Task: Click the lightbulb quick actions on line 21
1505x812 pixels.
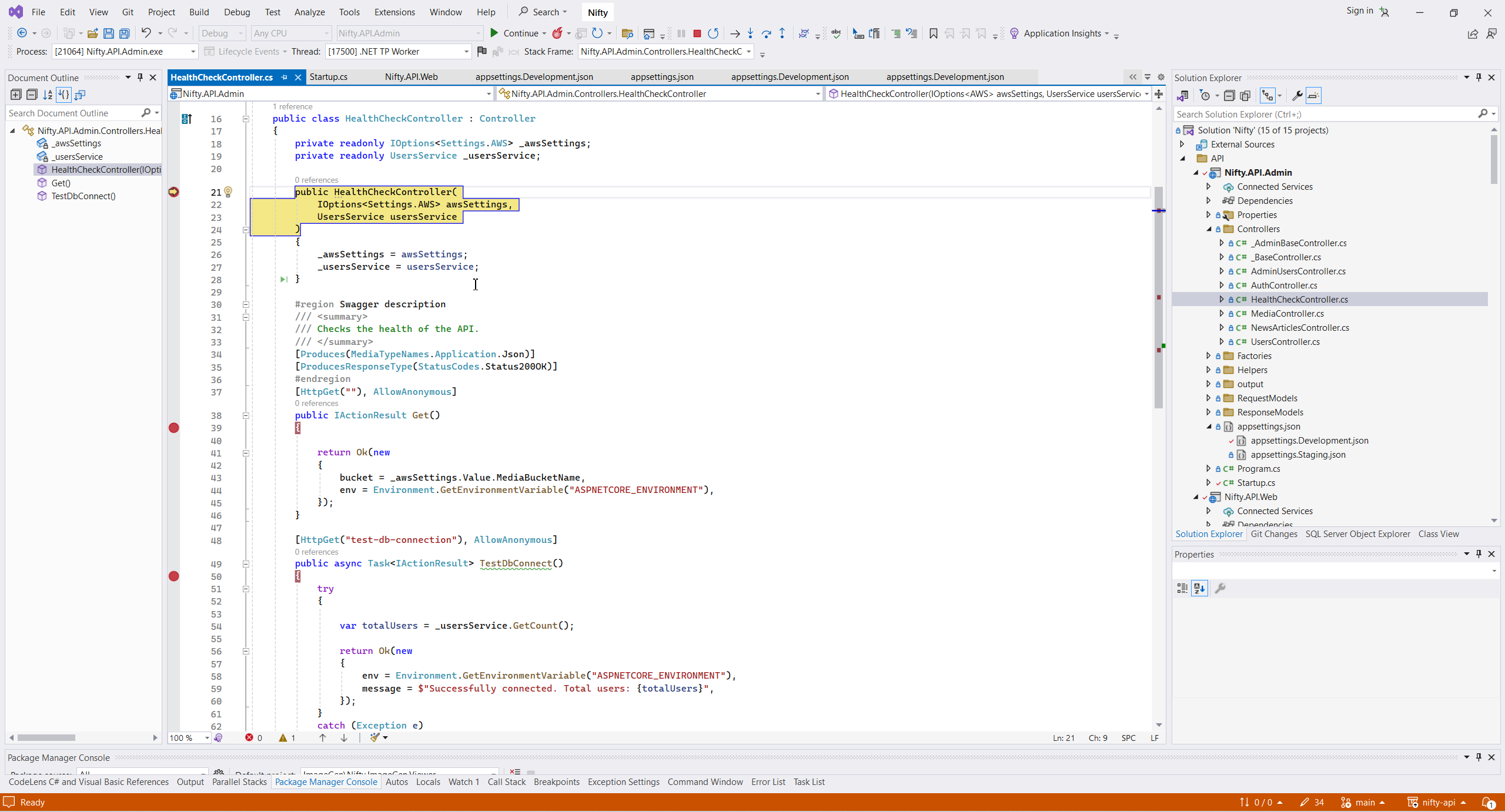Action: click(x=228, y=192)
